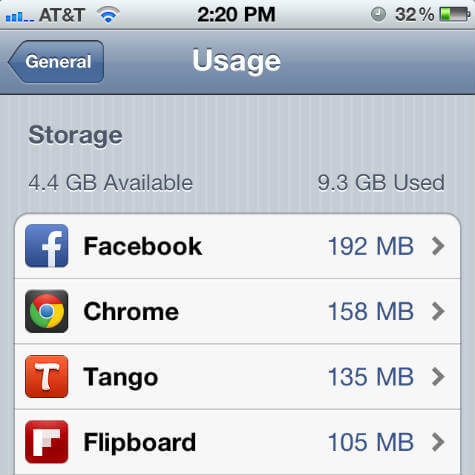Expand Flipboard storage details chevron

pyautogui.click(x=438, y=442)
